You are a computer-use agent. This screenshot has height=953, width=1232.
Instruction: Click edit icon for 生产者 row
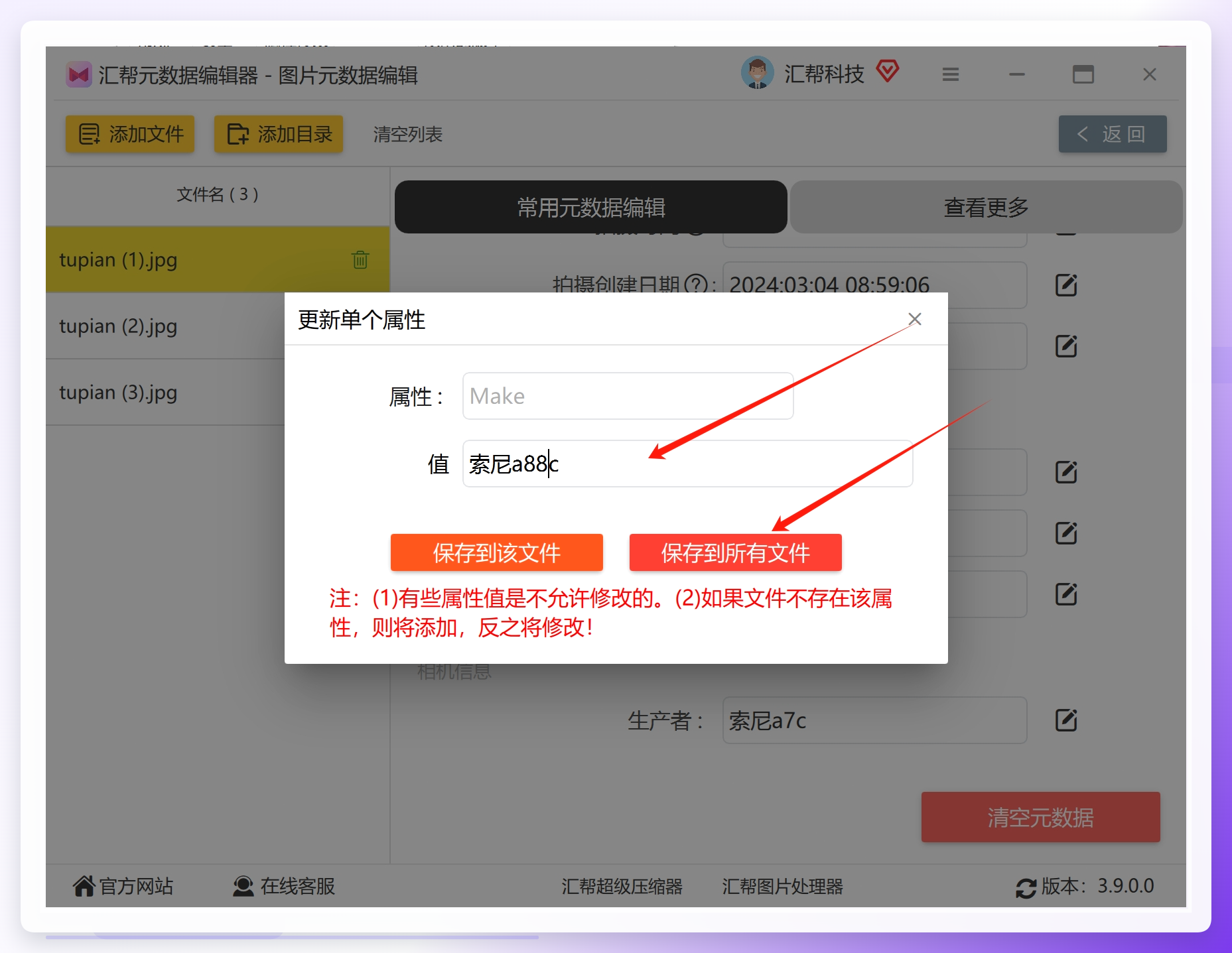[1066, 720]
